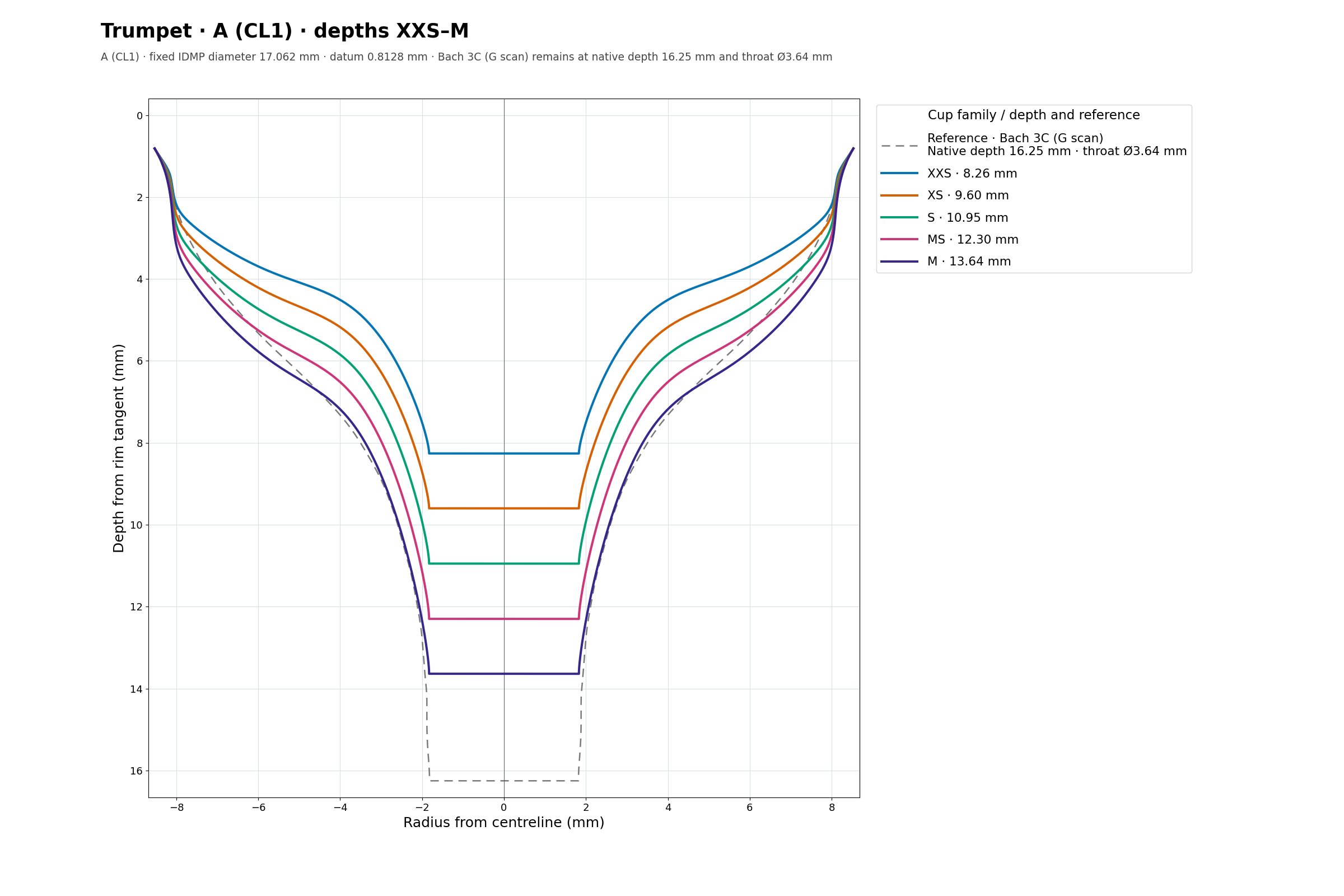Click the y-axis label 'Depth from rim tangent (mm)'

click(x=119, y=448)
